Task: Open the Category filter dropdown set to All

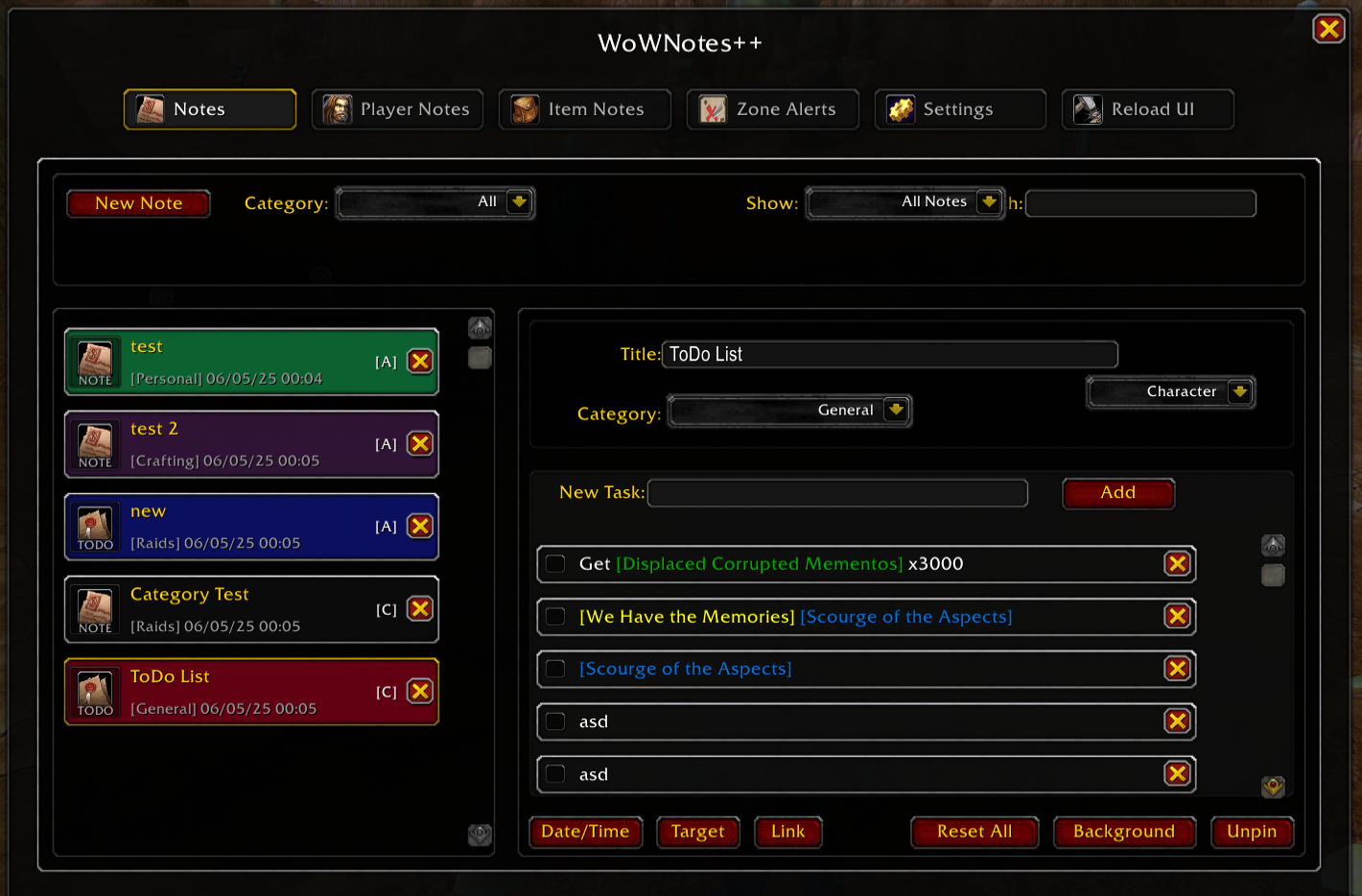Action: click(434, 202)
